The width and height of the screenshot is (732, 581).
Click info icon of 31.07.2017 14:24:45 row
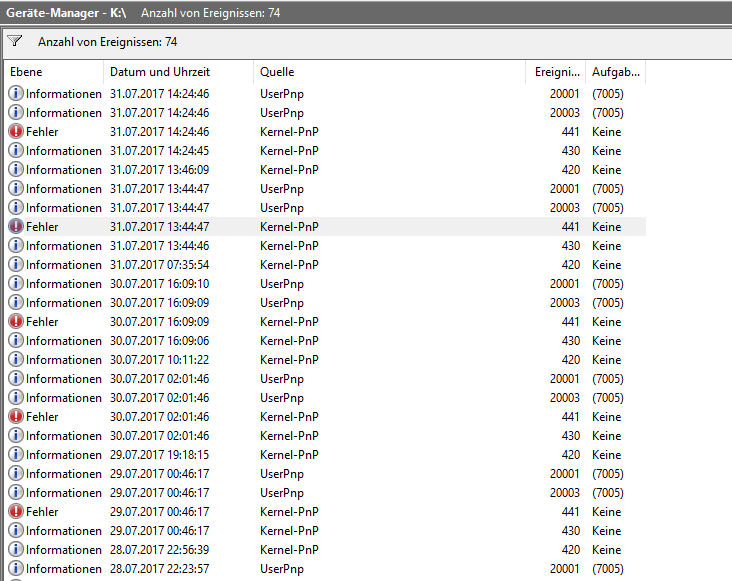tap(16, 150)
